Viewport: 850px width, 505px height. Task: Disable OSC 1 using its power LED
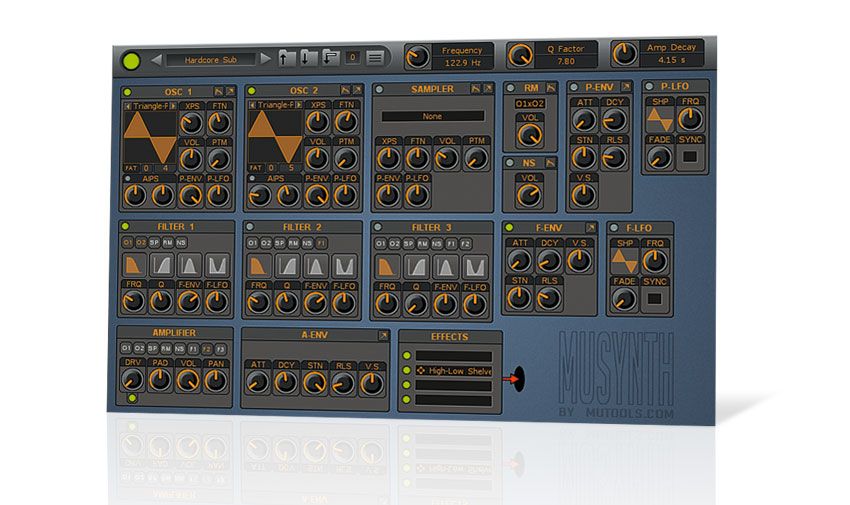pos(127,92)
